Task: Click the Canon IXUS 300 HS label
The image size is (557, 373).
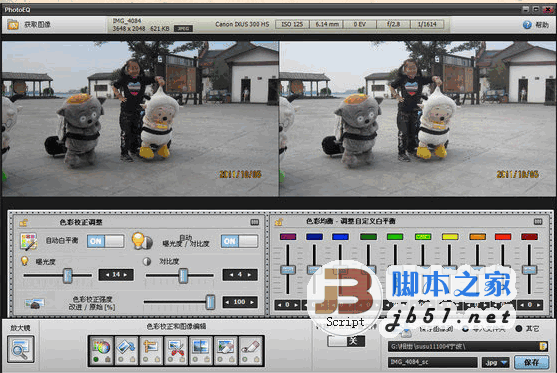Action: (242, 25)
